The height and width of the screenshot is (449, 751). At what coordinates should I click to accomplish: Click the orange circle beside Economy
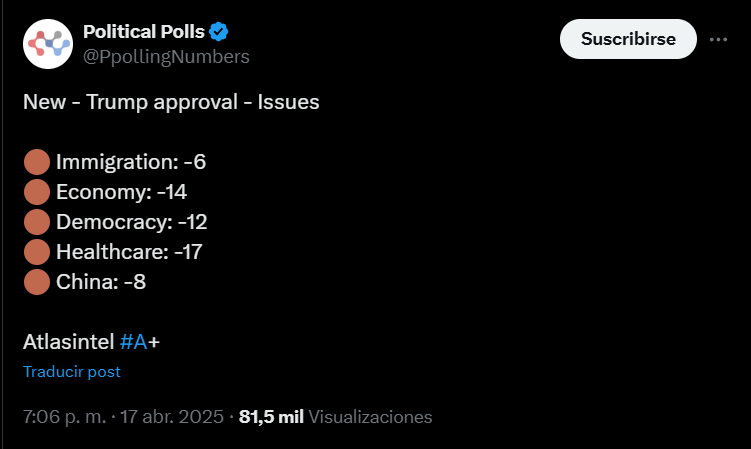(37, 192)
